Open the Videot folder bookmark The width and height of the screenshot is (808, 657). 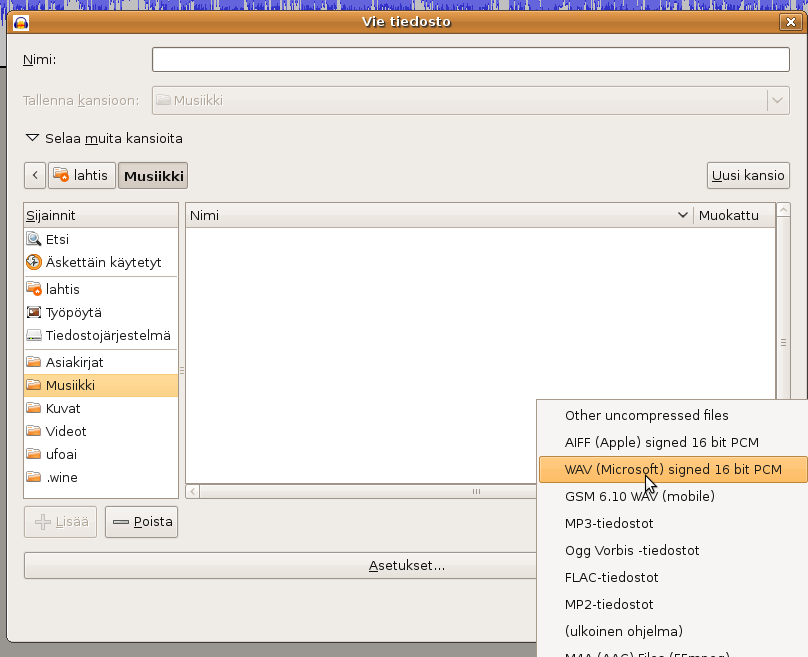tap(66, 431)
